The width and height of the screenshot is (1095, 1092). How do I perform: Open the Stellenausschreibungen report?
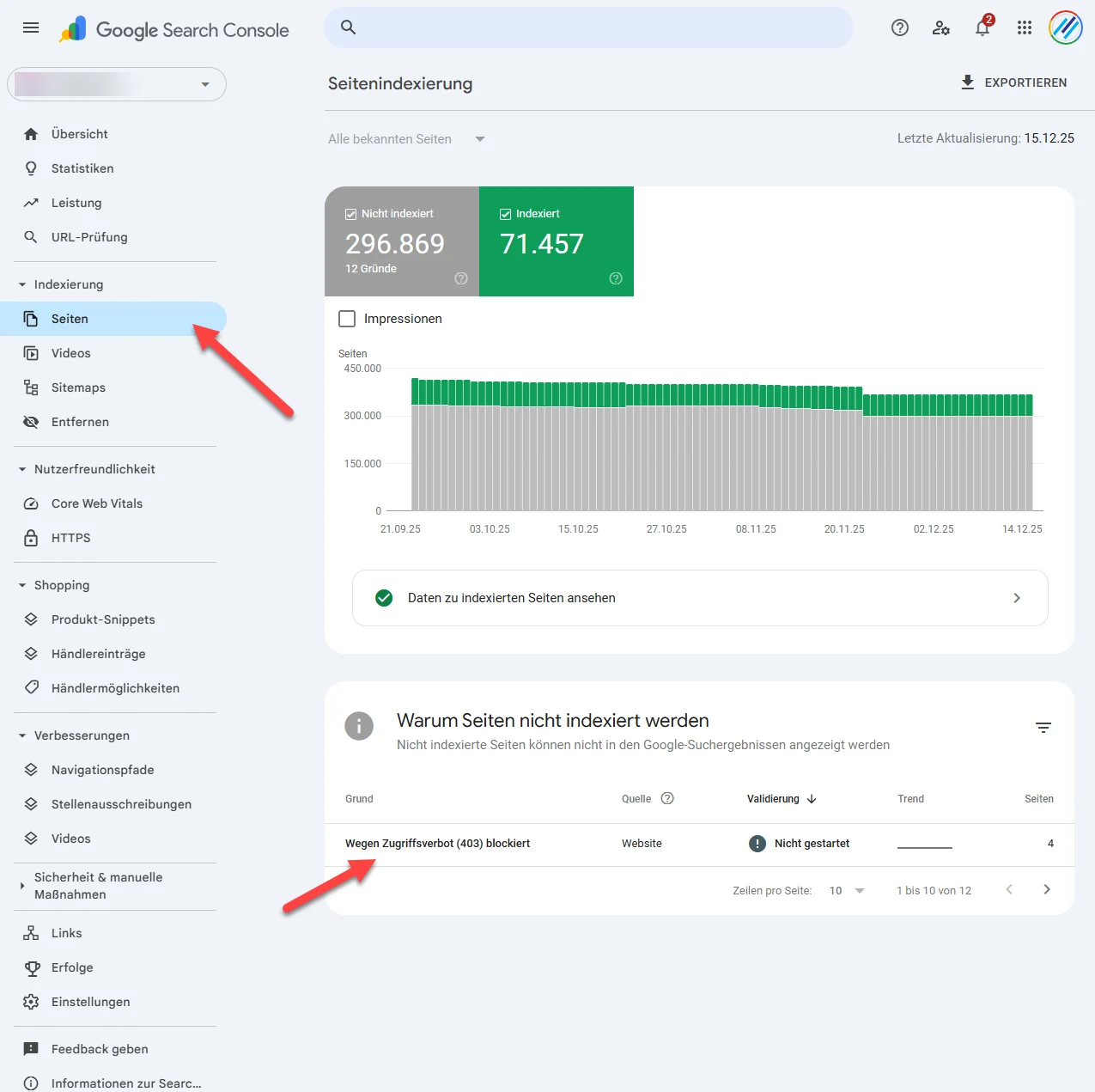(x=113, y=804)
